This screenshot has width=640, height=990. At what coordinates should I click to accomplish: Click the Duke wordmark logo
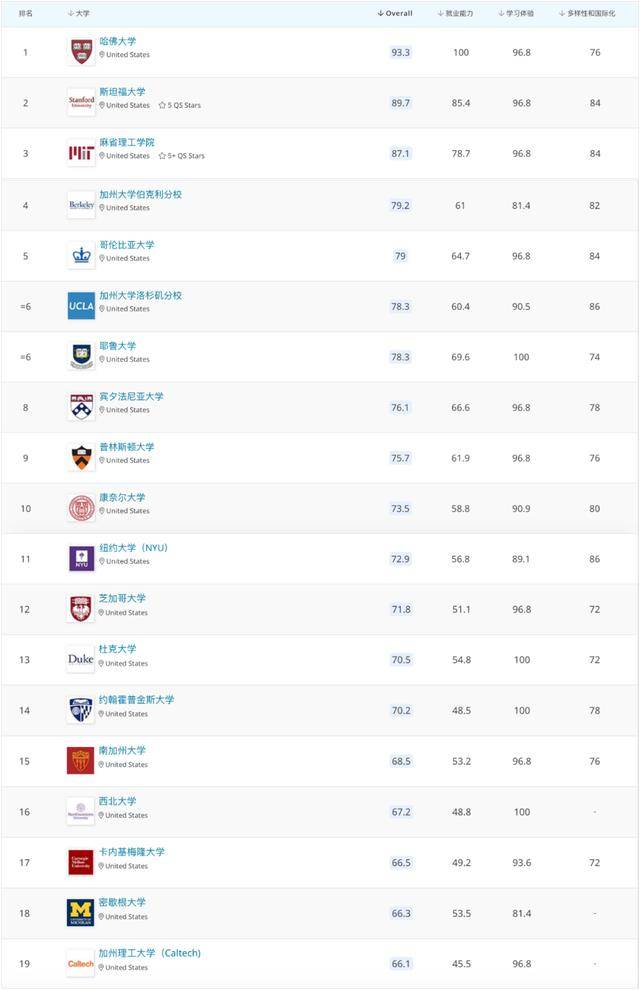(81, 659)
